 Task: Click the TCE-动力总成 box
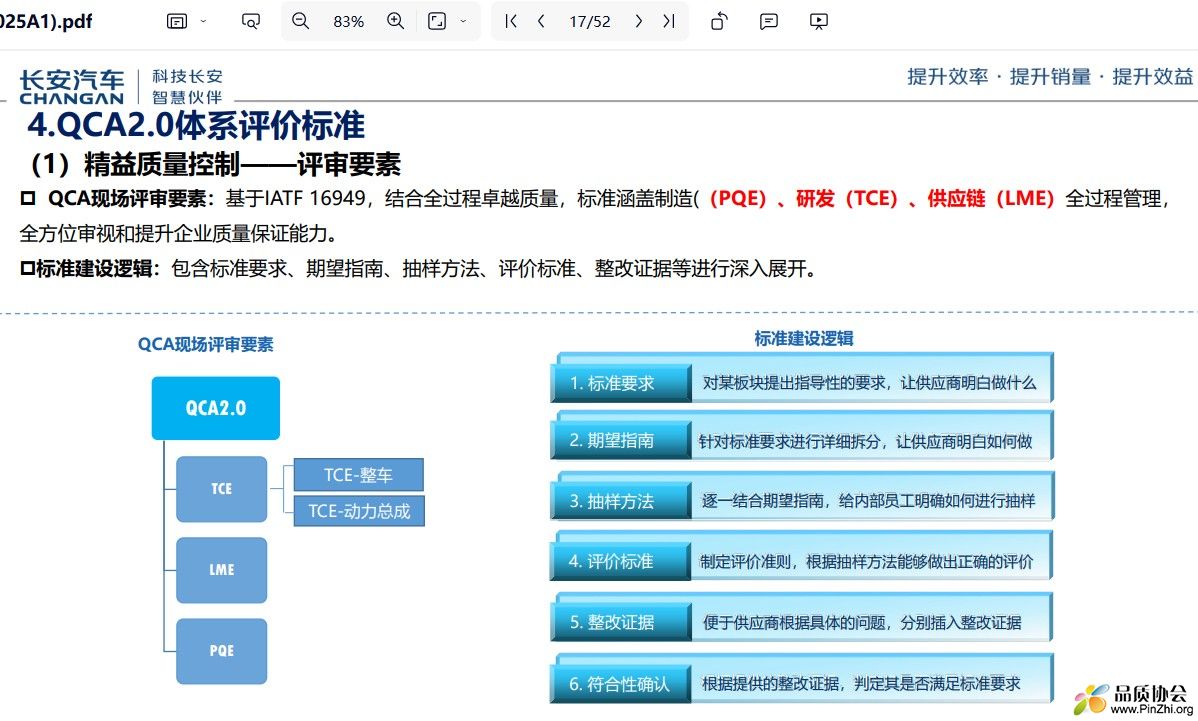[359, 511]
